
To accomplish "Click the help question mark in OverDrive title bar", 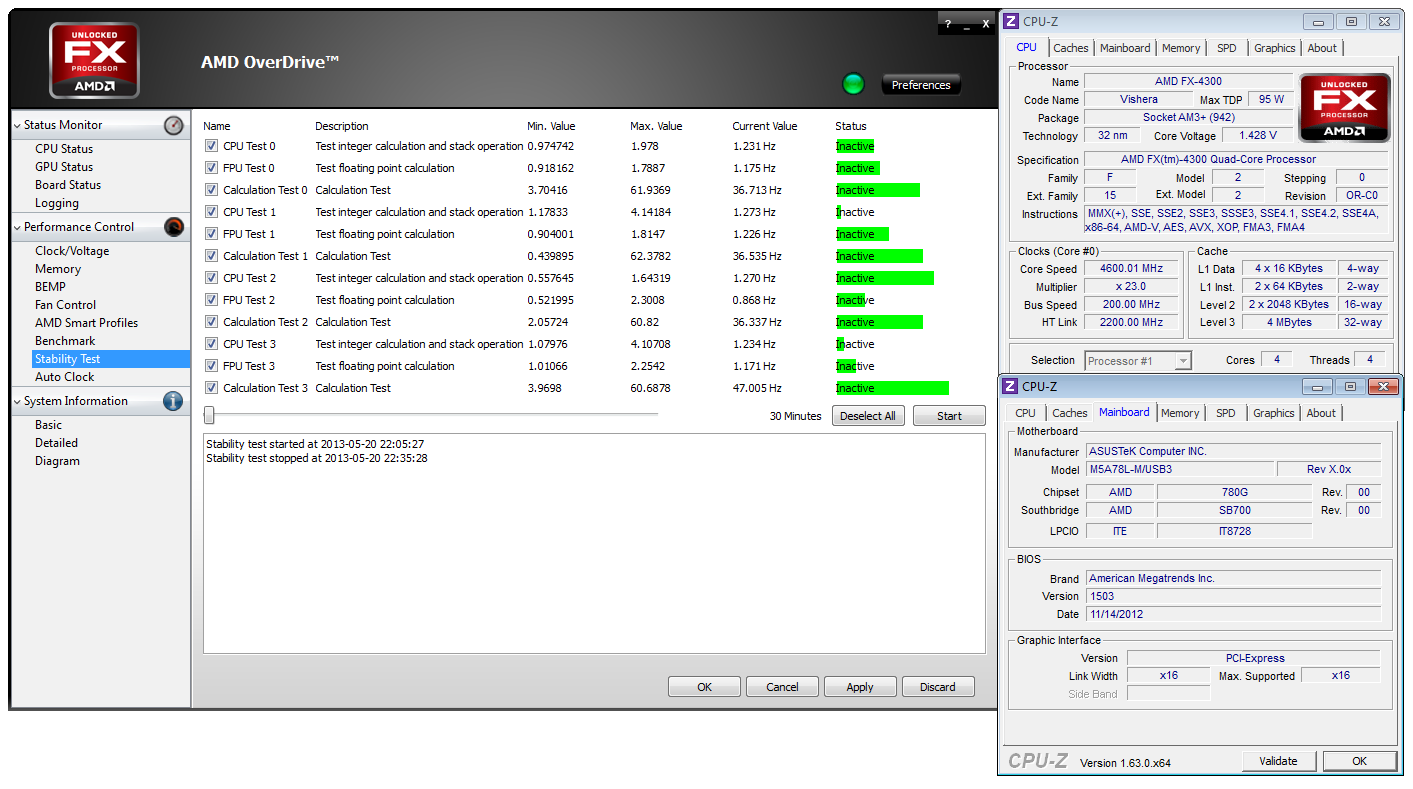I will pyautogui.click(x=948, y=24).
